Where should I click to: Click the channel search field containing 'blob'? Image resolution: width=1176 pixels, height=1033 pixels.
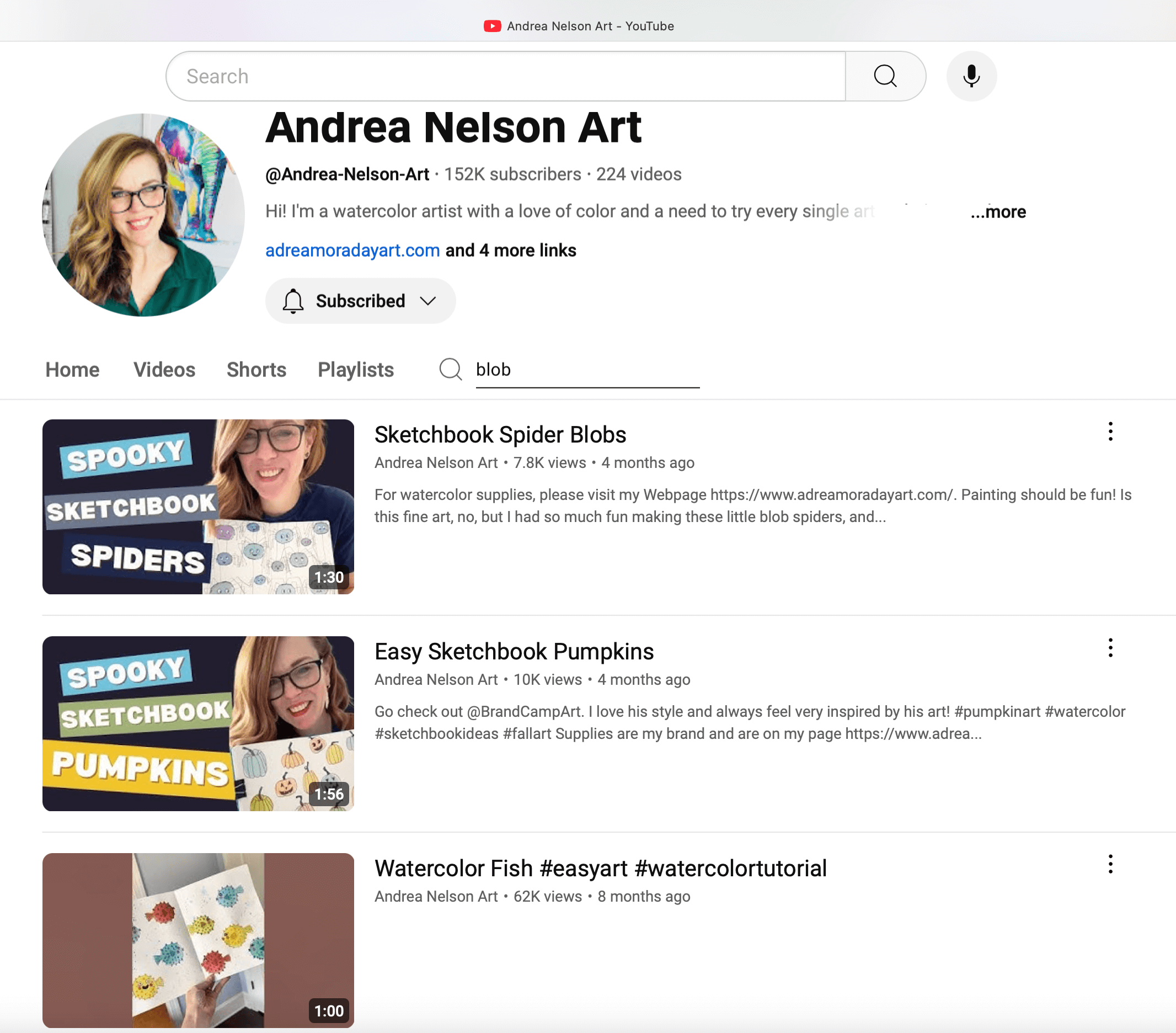point(587,370)
